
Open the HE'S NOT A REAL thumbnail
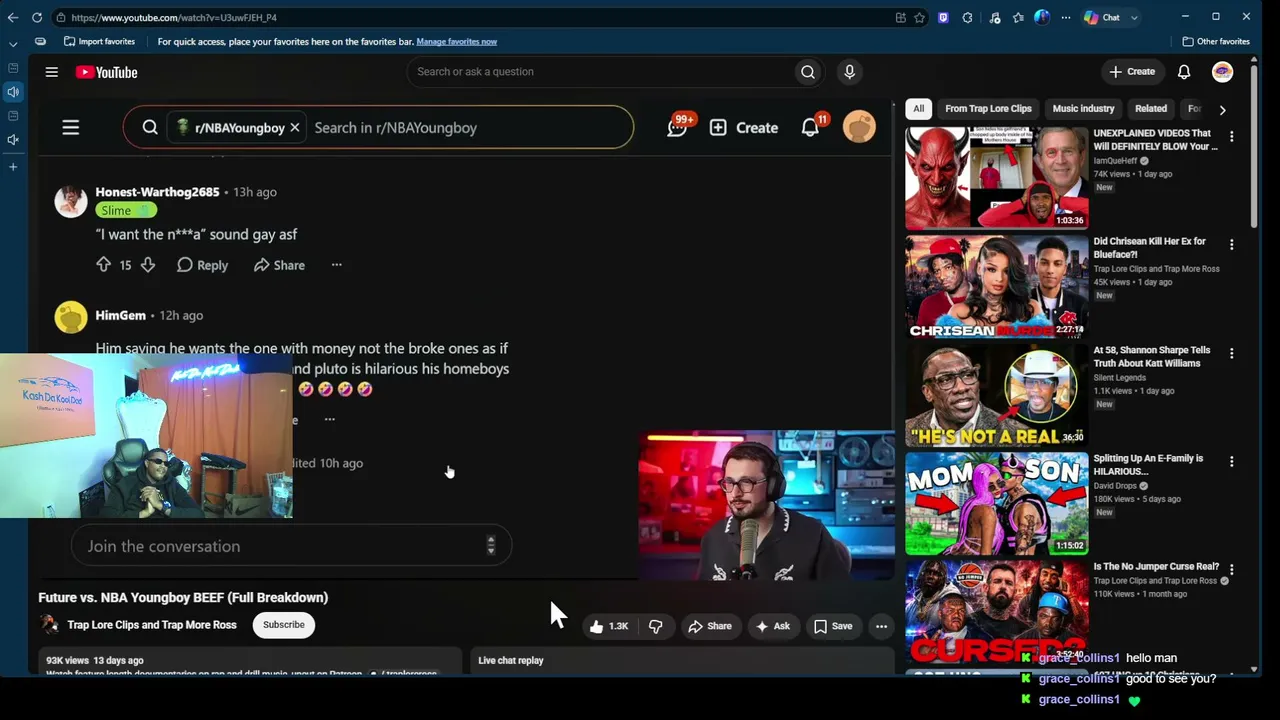(x=996, y=395)
